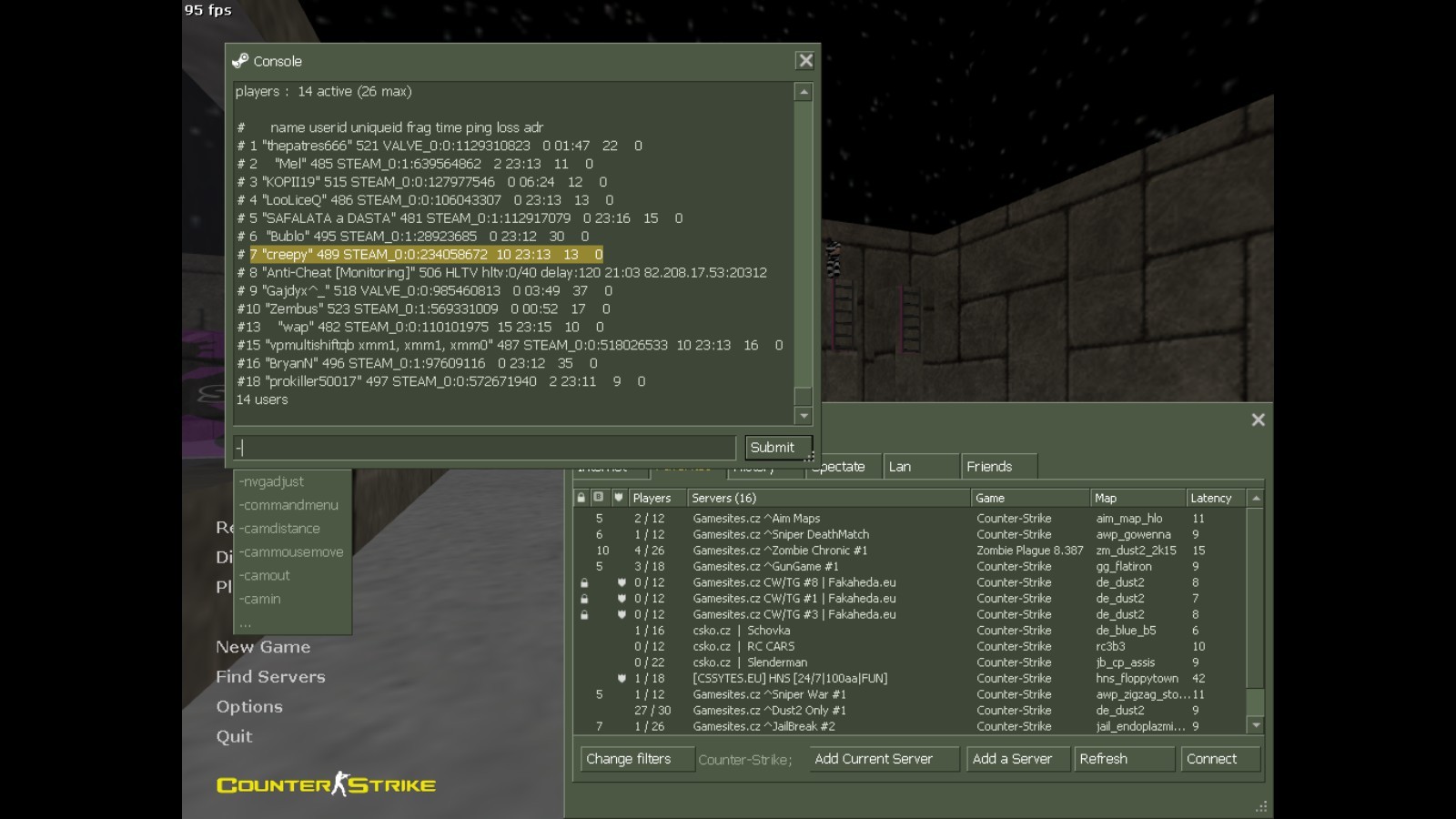This screenshot has width=1456, height=819.
Task: Close the Console window
Action: pos(805,60)
